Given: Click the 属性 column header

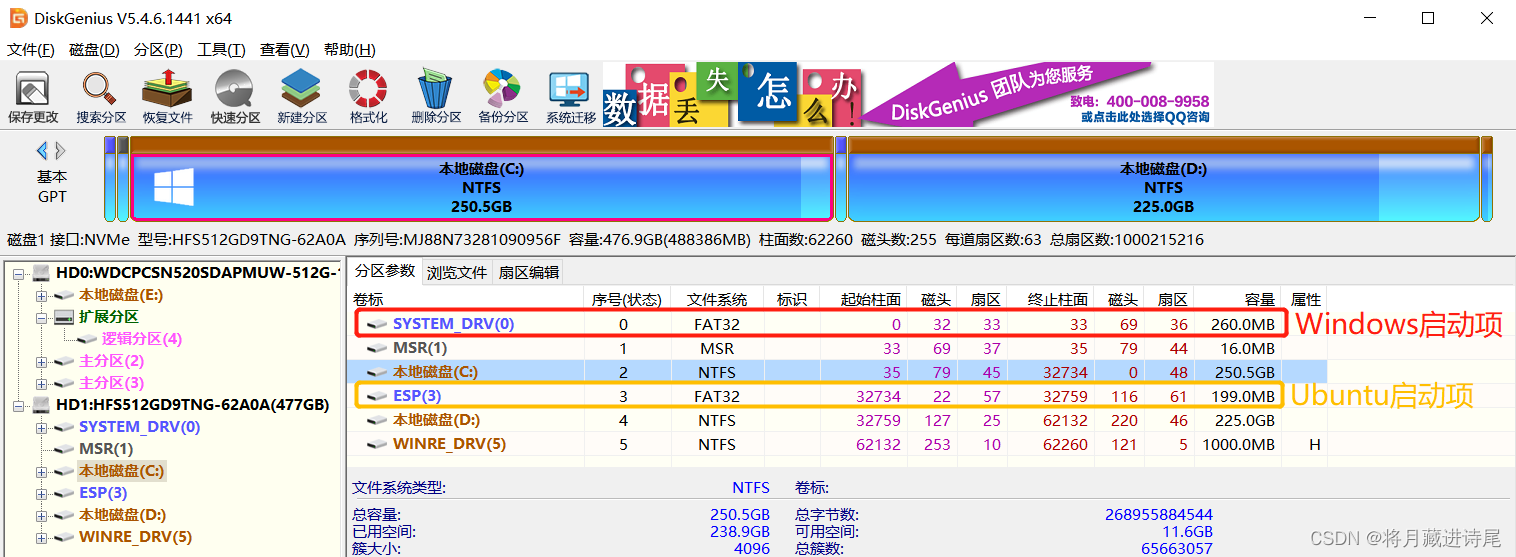Looking at the screenshot, I should tap(1305, 299).
